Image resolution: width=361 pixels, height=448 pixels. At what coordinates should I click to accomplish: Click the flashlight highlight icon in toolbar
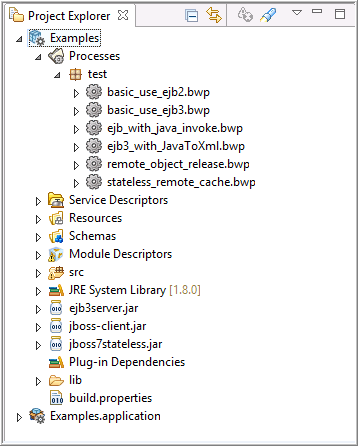tap(268, 15)
